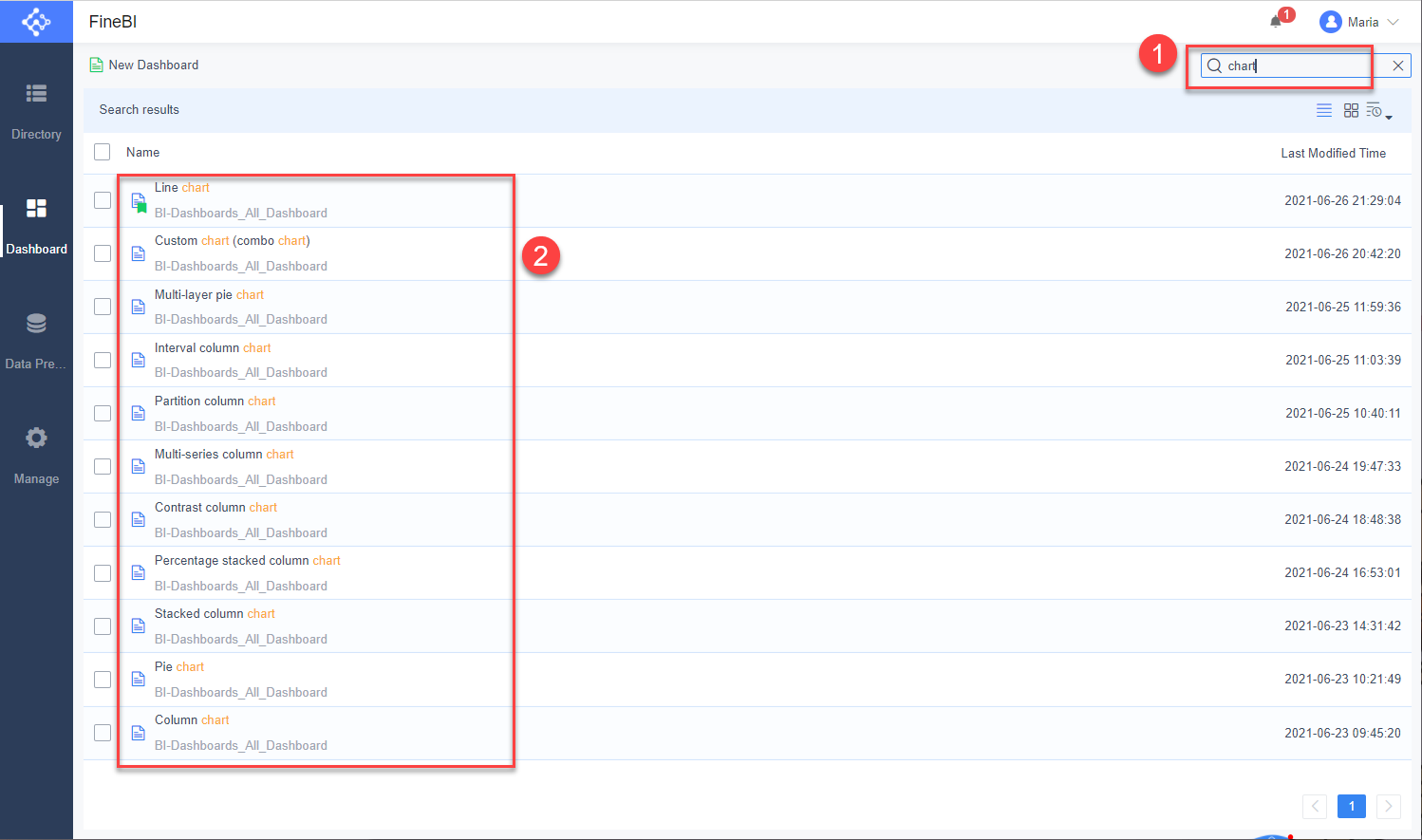Select all dashboards via header checkbox
This screenshot has height=840, width=1422.
tap(102, 152)
